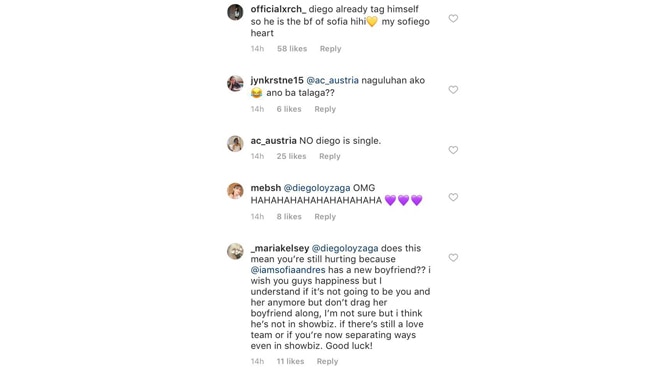Viewport: 660px width, 368px height.
Task: Open jynkrstne15's avatar thumbnail
Action: coord(235,83)
